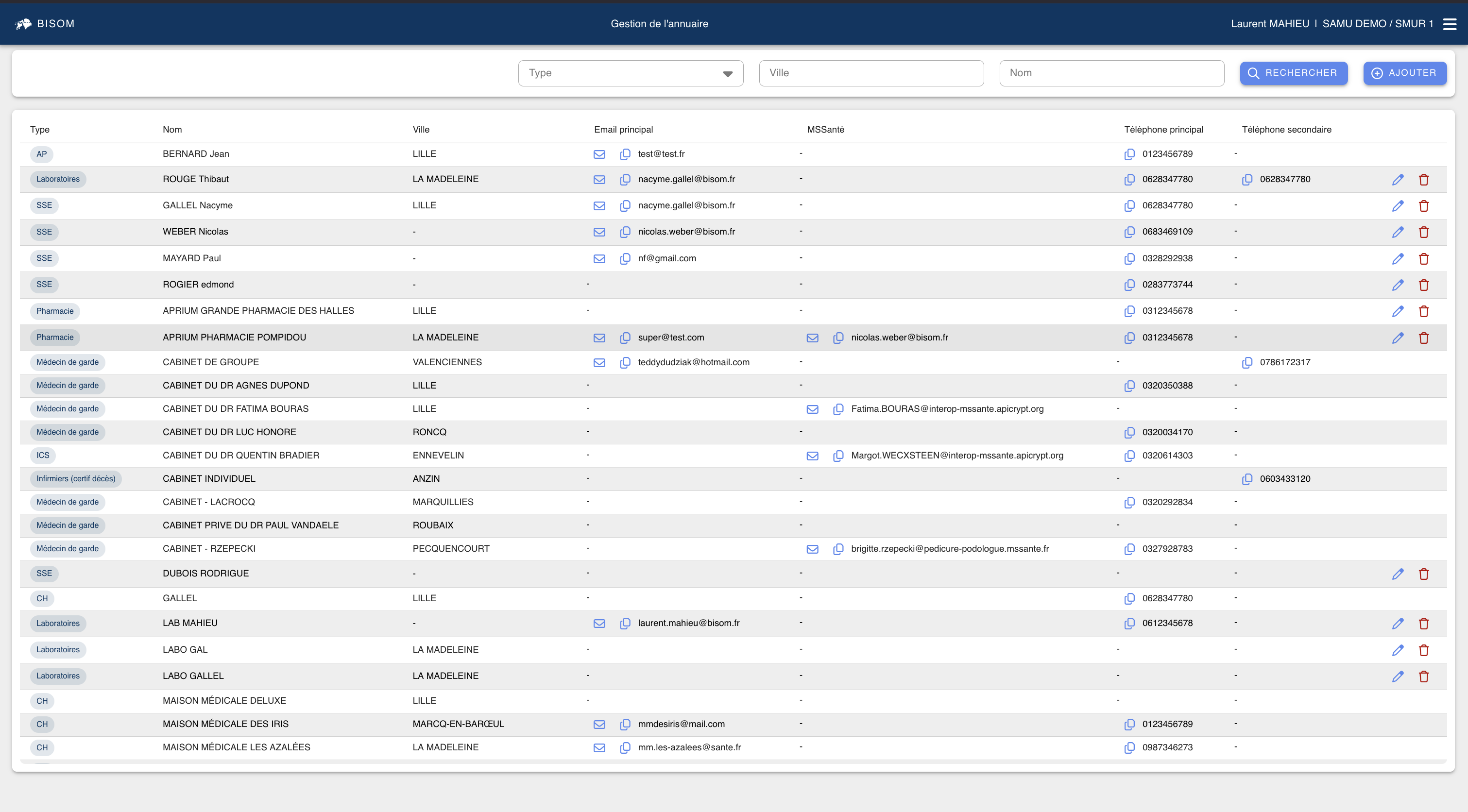Click the Pharmacie tag for APRIUM GRANDE PHARMACIE
This screenshot has height=812, width=1468.
click(55, 311)
